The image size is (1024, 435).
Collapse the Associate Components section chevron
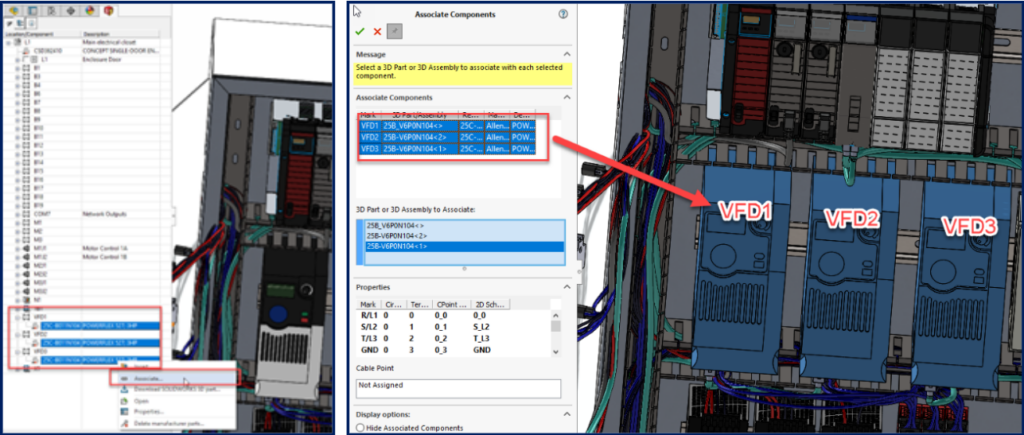coord(567,97)
